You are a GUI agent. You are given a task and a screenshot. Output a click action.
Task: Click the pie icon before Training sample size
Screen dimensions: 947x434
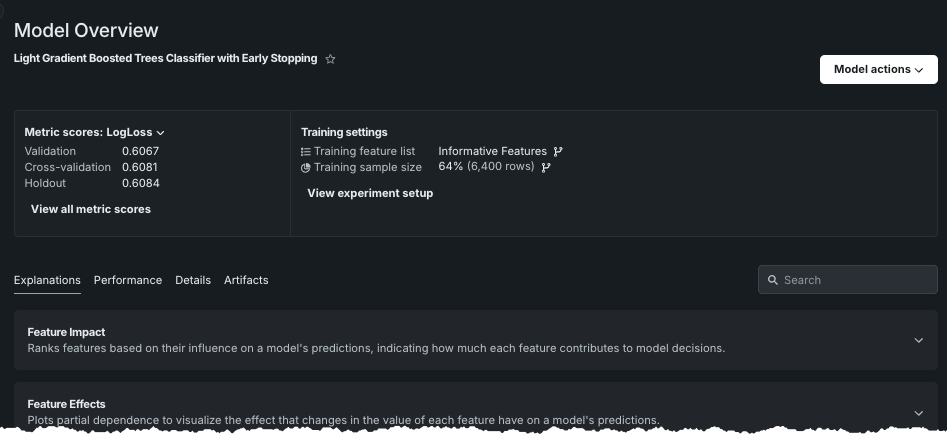[x=306, y=167]
